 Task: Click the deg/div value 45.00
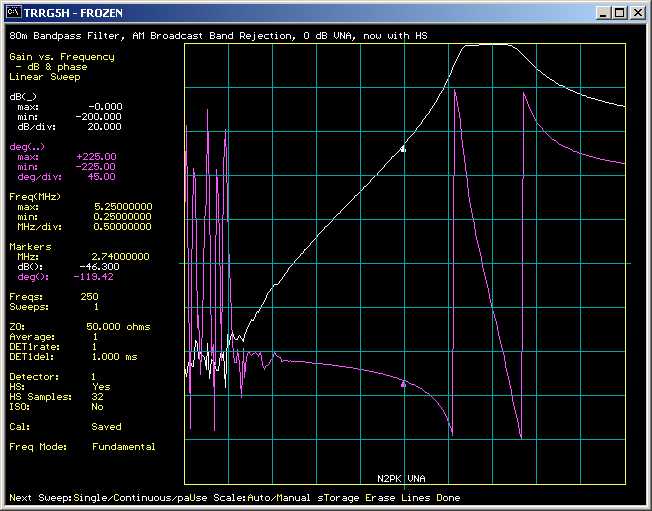pyautogui.click(x=100, y=177)
